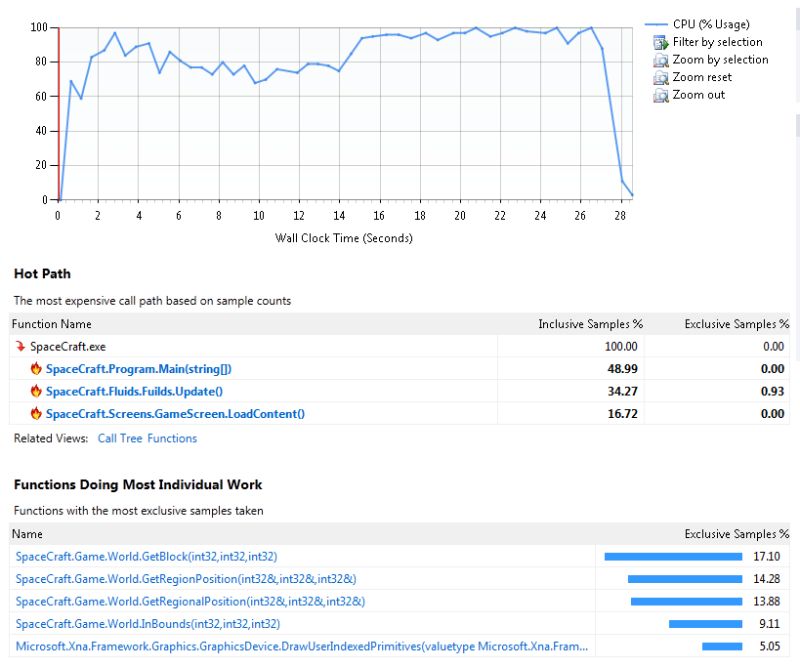800x667 pixels.
Task: Click the 14.28 sample bar for GetRegionPosition
Action: click(x=685, y=579)
